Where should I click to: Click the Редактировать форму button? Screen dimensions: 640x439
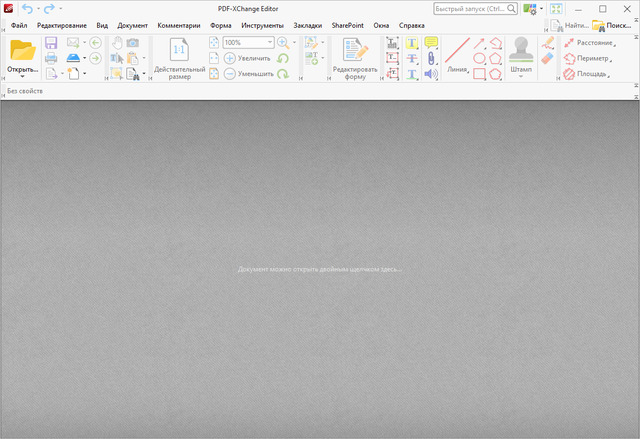click(355, 58)
